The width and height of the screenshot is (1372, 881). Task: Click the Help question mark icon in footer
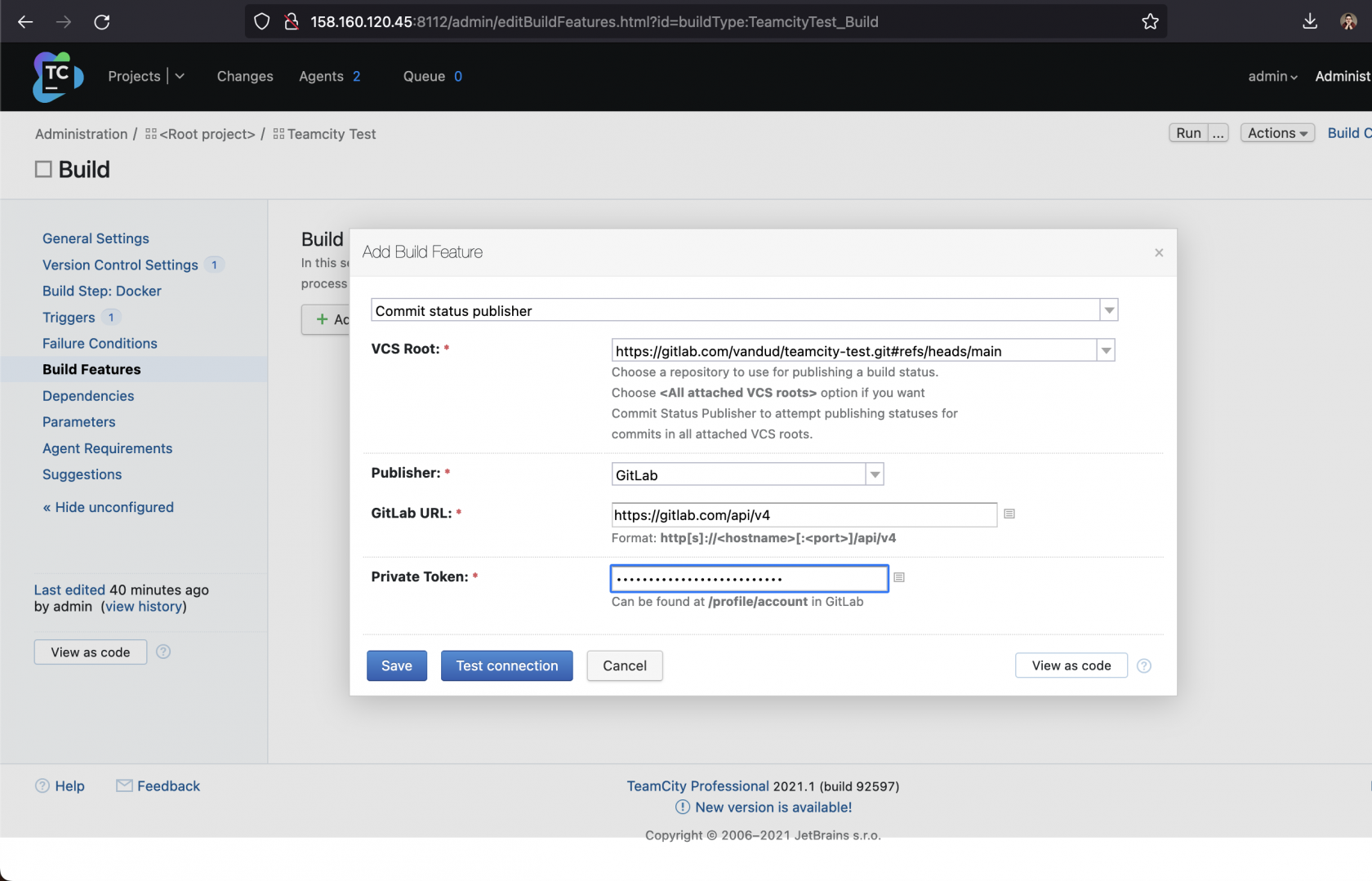point(42,785)
